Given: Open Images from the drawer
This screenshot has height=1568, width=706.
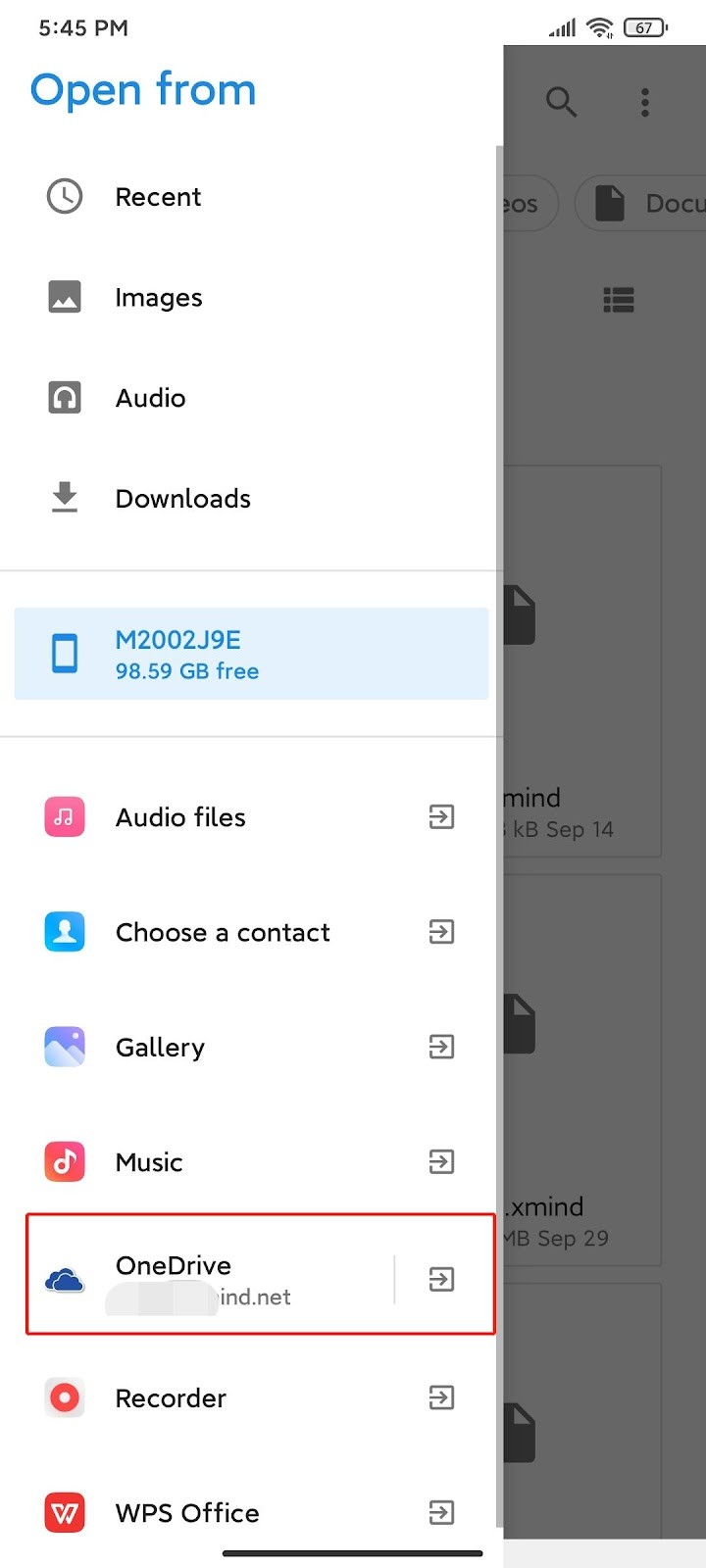Looking at the screenshot, I should [251, 297].
